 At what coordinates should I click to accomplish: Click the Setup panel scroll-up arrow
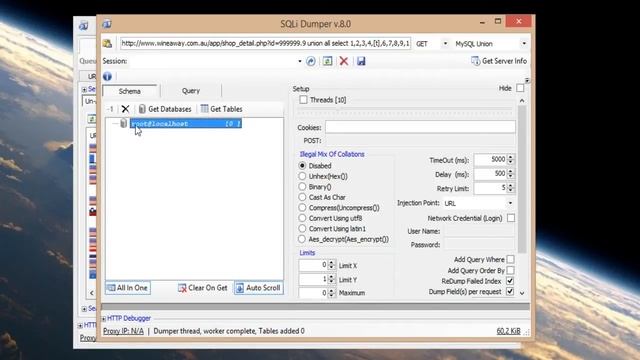[x=522, y=100]
